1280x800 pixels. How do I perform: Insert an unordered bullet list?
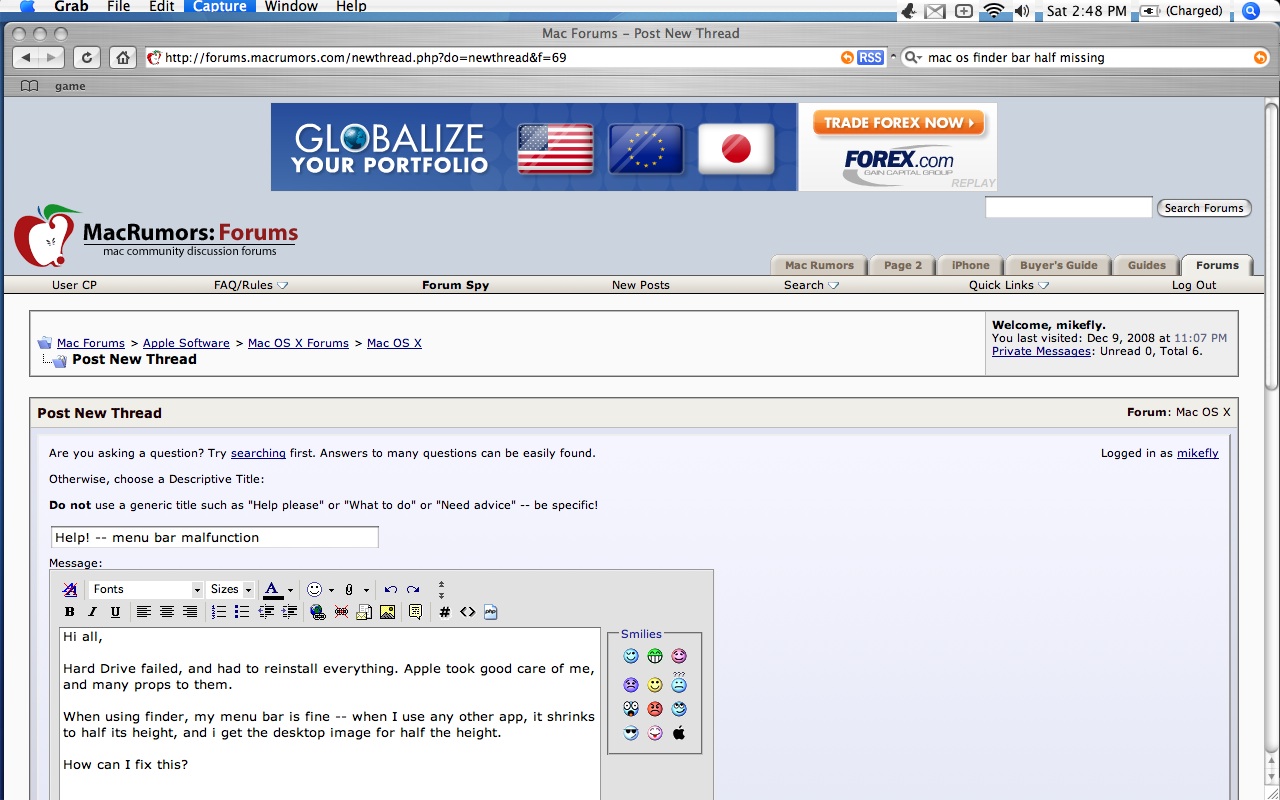pos(242,612)
